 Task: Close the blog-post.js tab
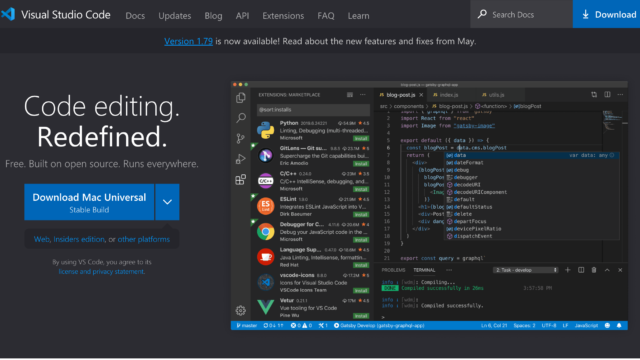point(421,95)
